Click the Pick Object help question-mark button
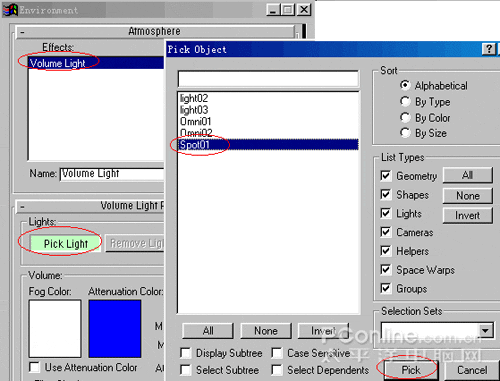Screen dimensions: 500x381 (489, 49)
